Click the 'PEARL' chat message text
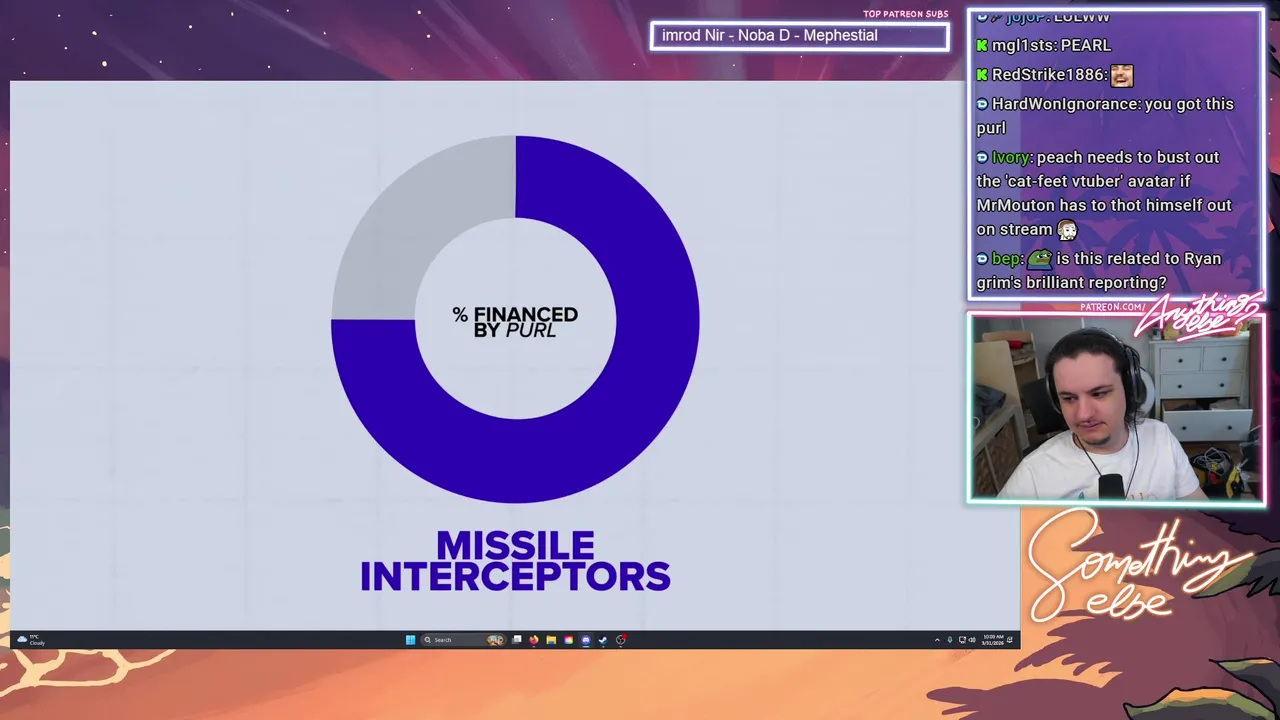The width and height of the screenshot is (1280, 720). click(x=1085, y=45)
